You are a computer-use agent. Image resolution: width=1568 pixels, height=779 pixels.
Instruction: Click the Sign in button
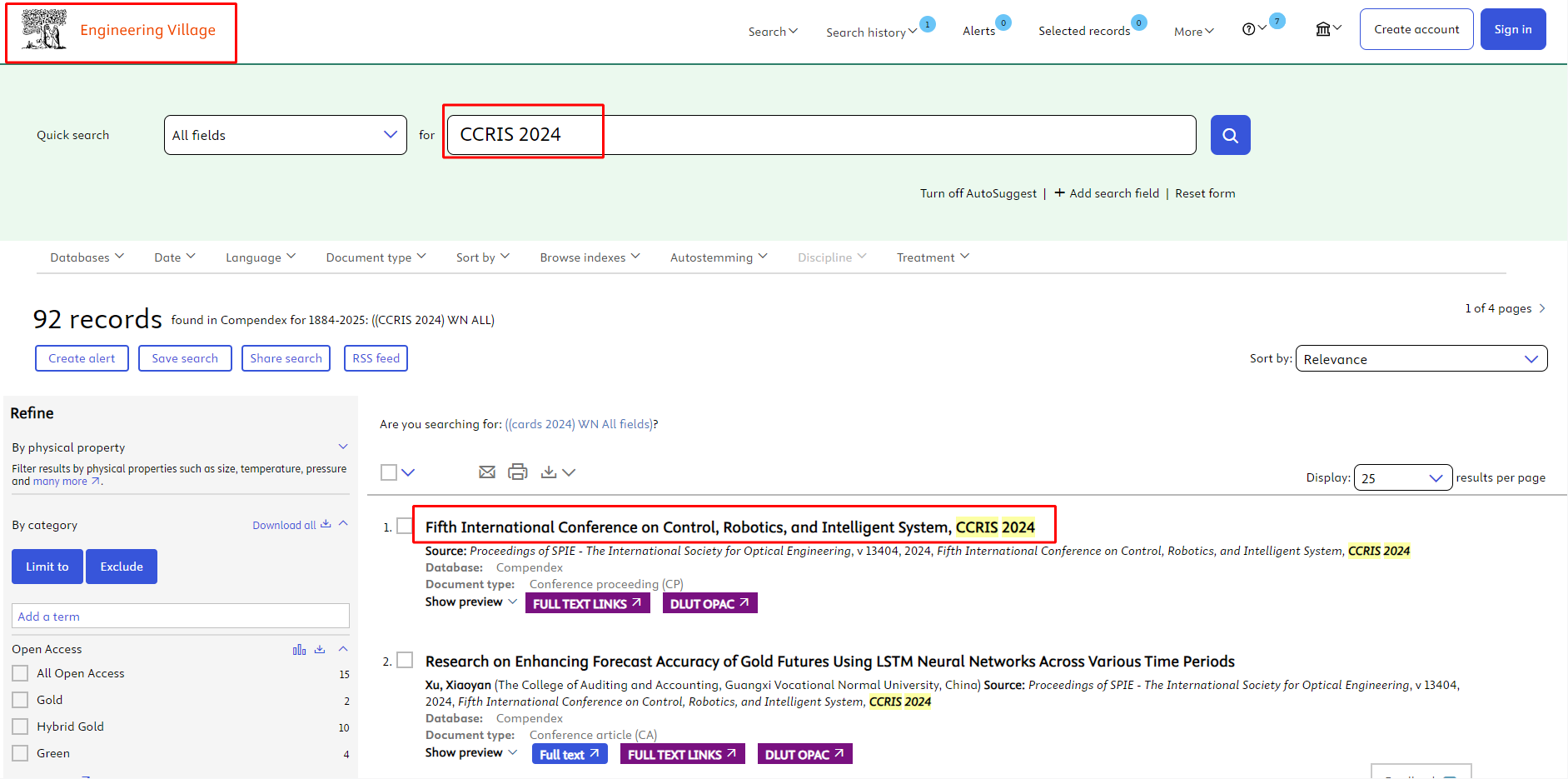1513,29
